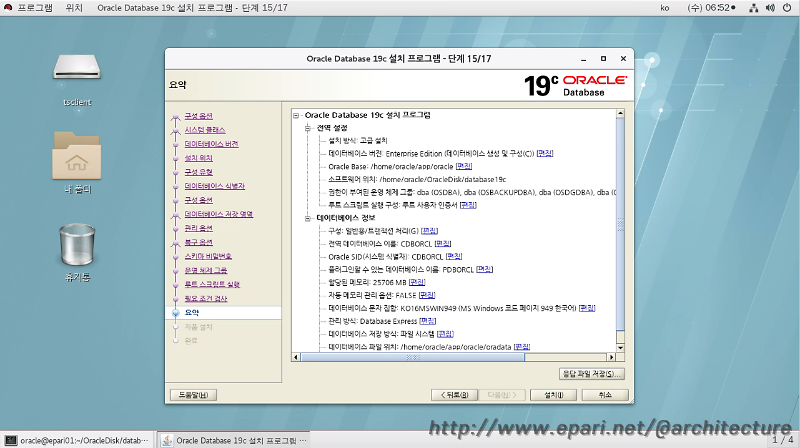Click the horizontal scrollbar right arrow
Viewport: 800px width, 448px height.
point(611,357)
